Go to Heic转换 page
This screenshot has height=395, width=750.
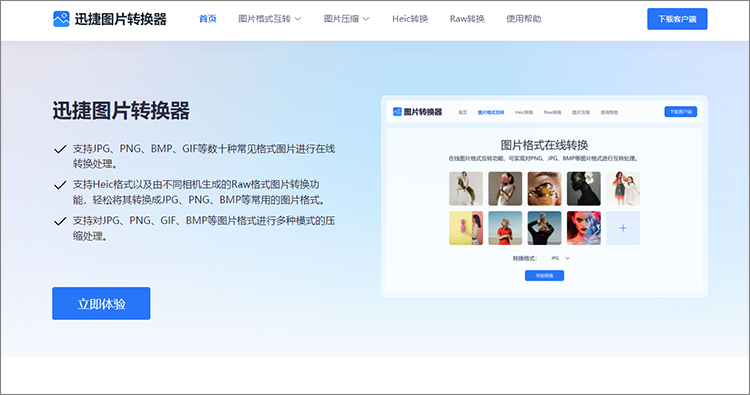pyautogui.click(x=410, y=19)
